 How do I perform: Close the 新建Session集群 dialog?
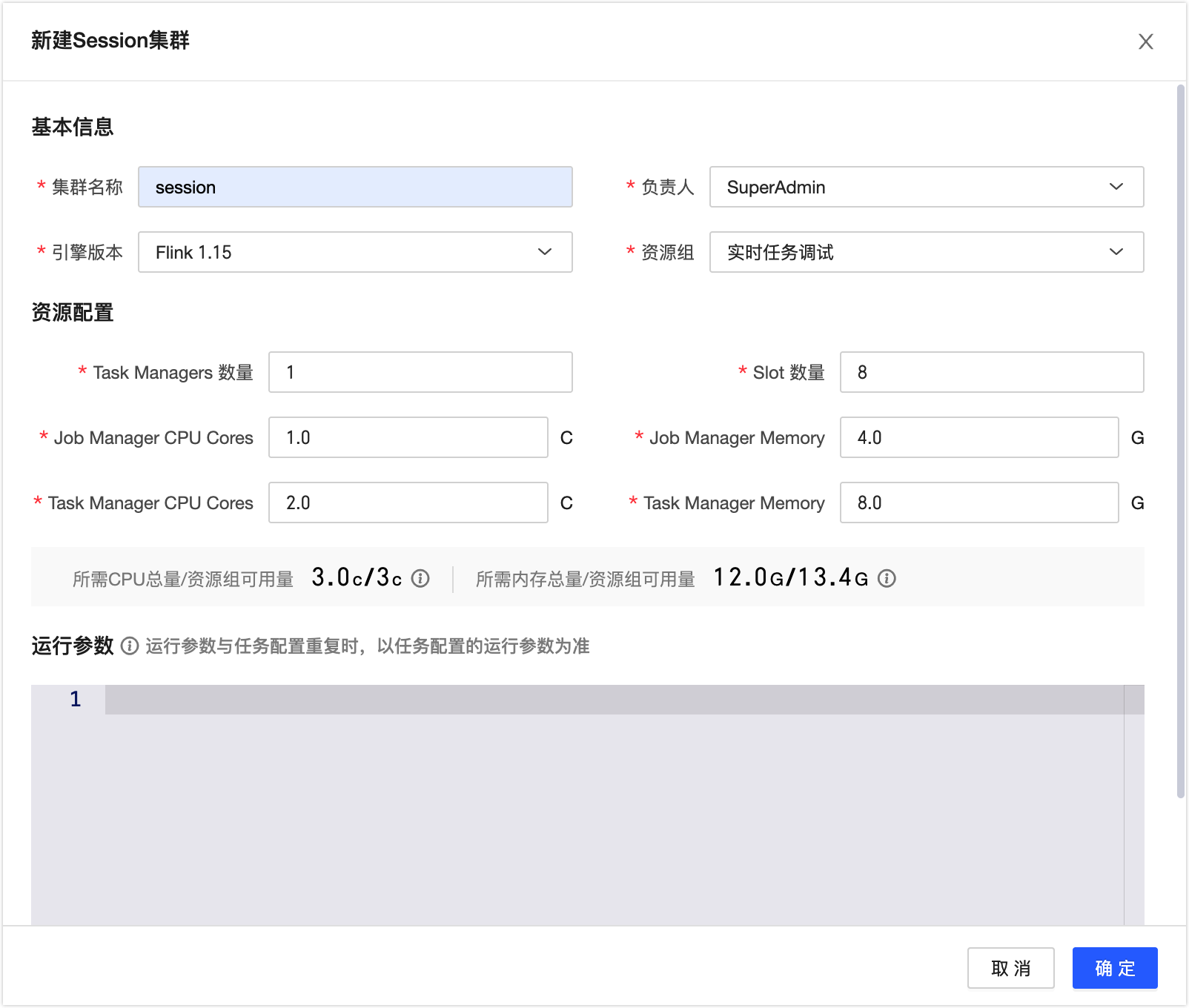pos(1145,42)
